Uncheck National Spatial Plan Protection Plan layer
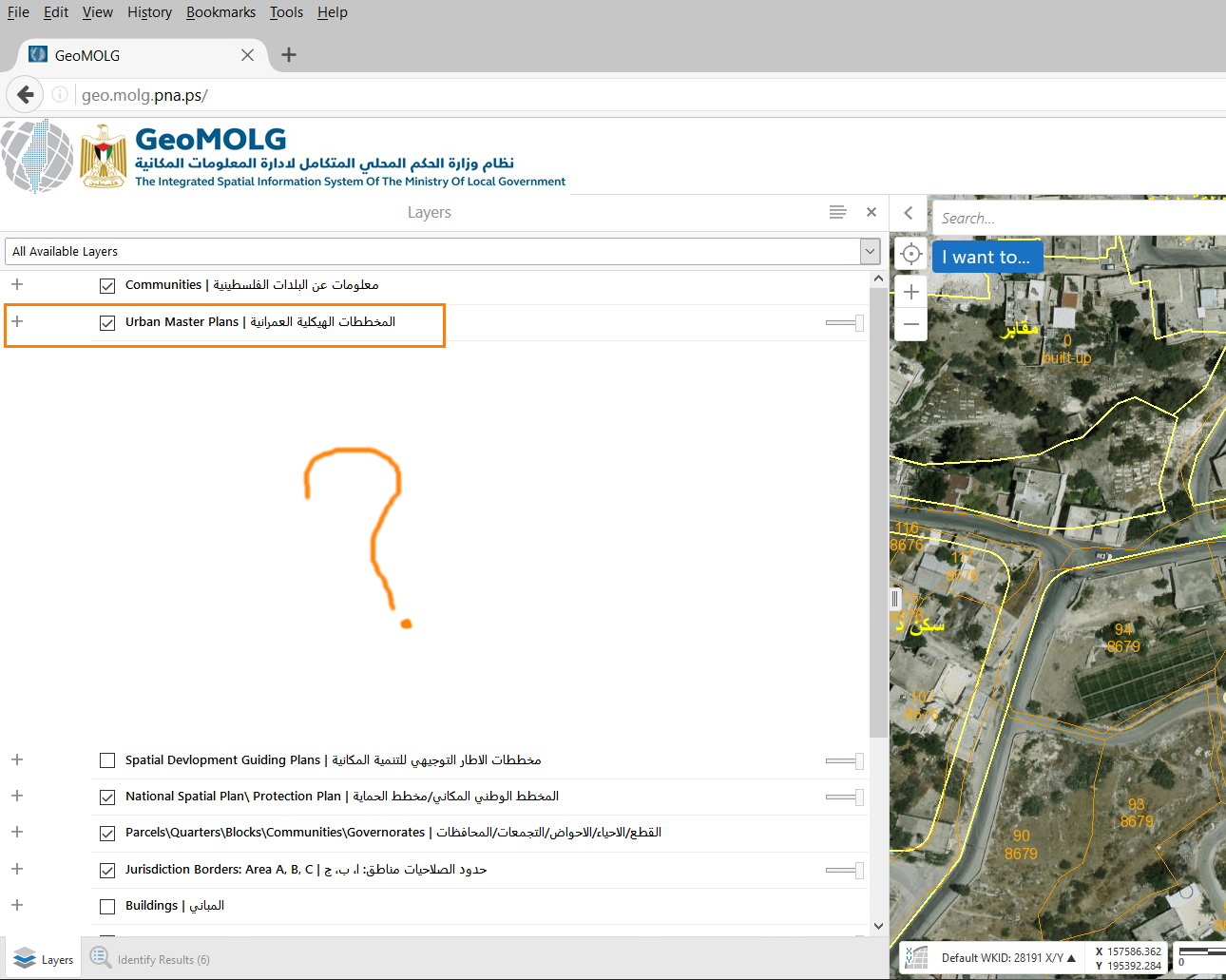Screen dimensions: 1226x980 [x=107, y=797]
